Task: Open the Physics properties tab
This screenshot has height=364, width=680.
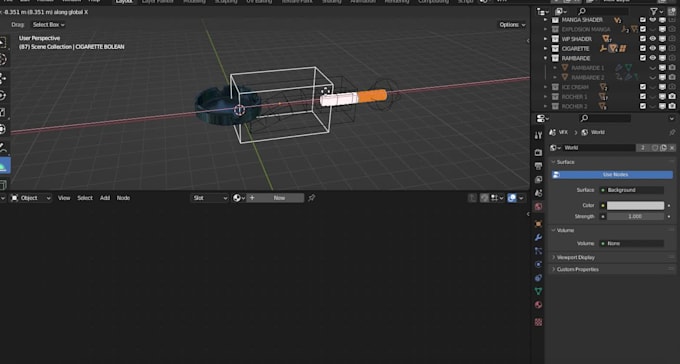Action: [x=538, y=264]
